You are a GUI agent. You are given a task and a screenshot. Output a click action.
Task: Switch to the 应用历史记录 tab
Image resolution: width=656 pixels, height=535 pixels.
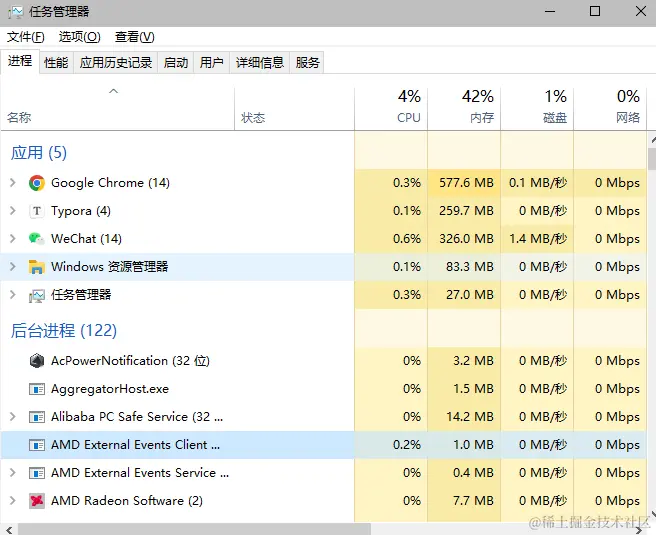(116, 63)
